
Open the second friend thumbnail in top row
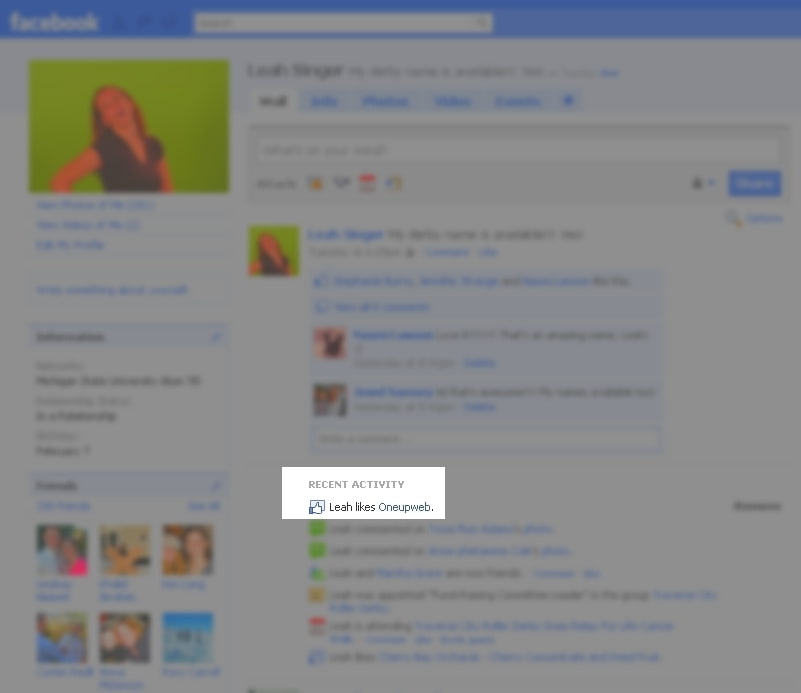[x=125, y=549]
